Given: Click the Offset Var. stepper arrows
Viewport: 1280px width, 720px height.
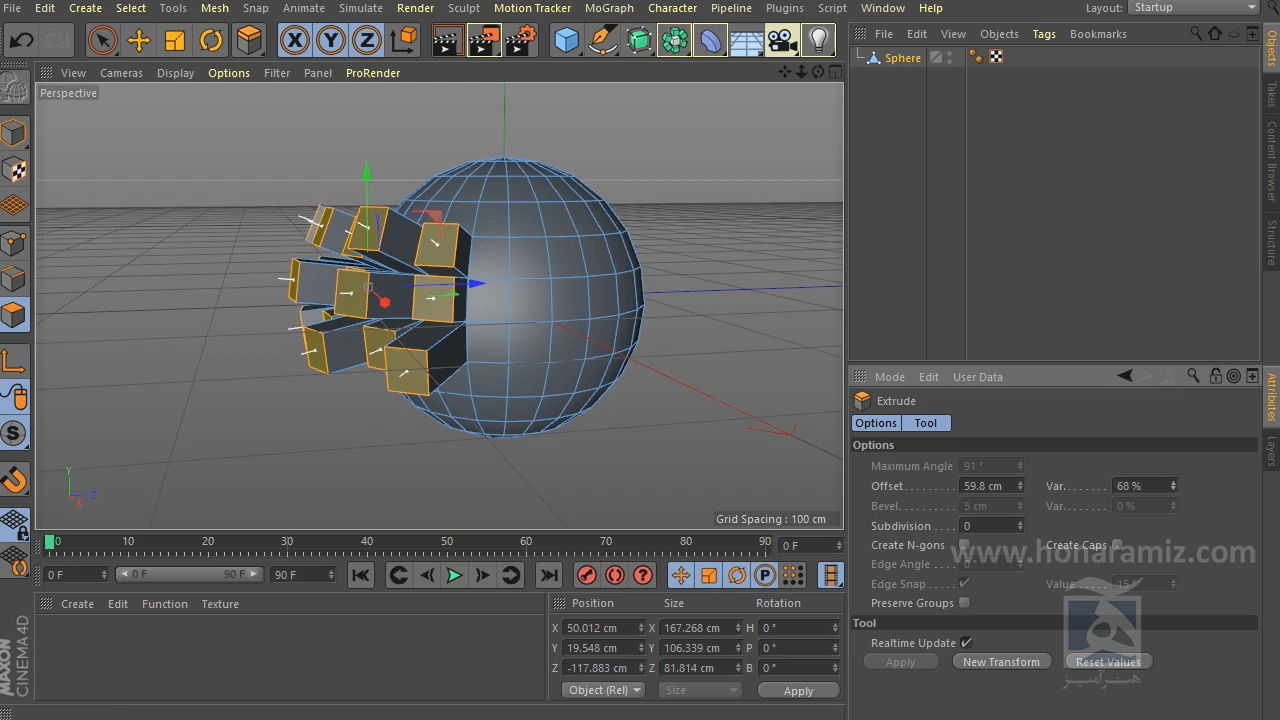Looking at the screenshot, I should [x=1173, y=486].
